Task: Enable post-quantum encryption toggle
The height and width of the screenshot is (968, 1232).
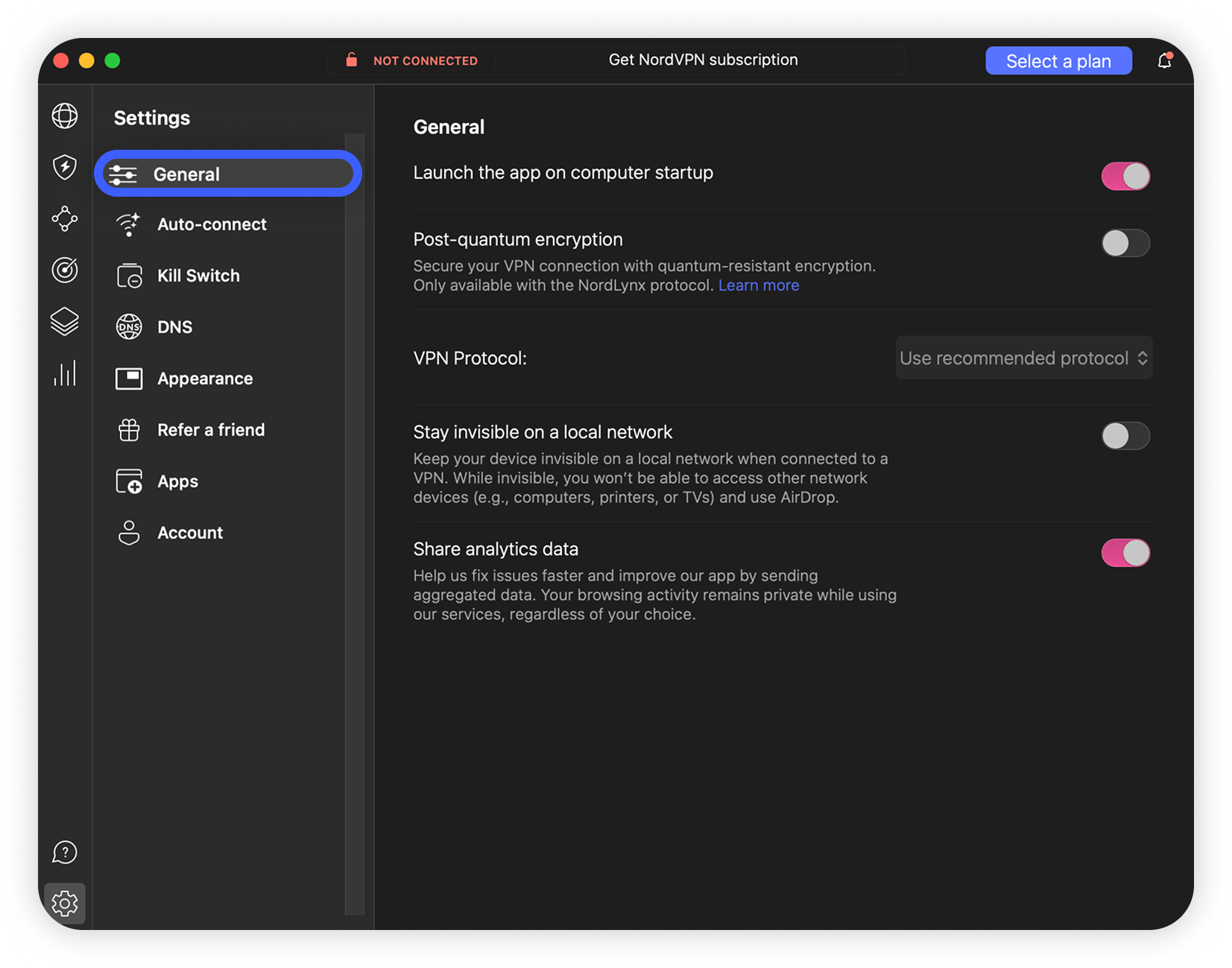Action: pos(1125,243)
